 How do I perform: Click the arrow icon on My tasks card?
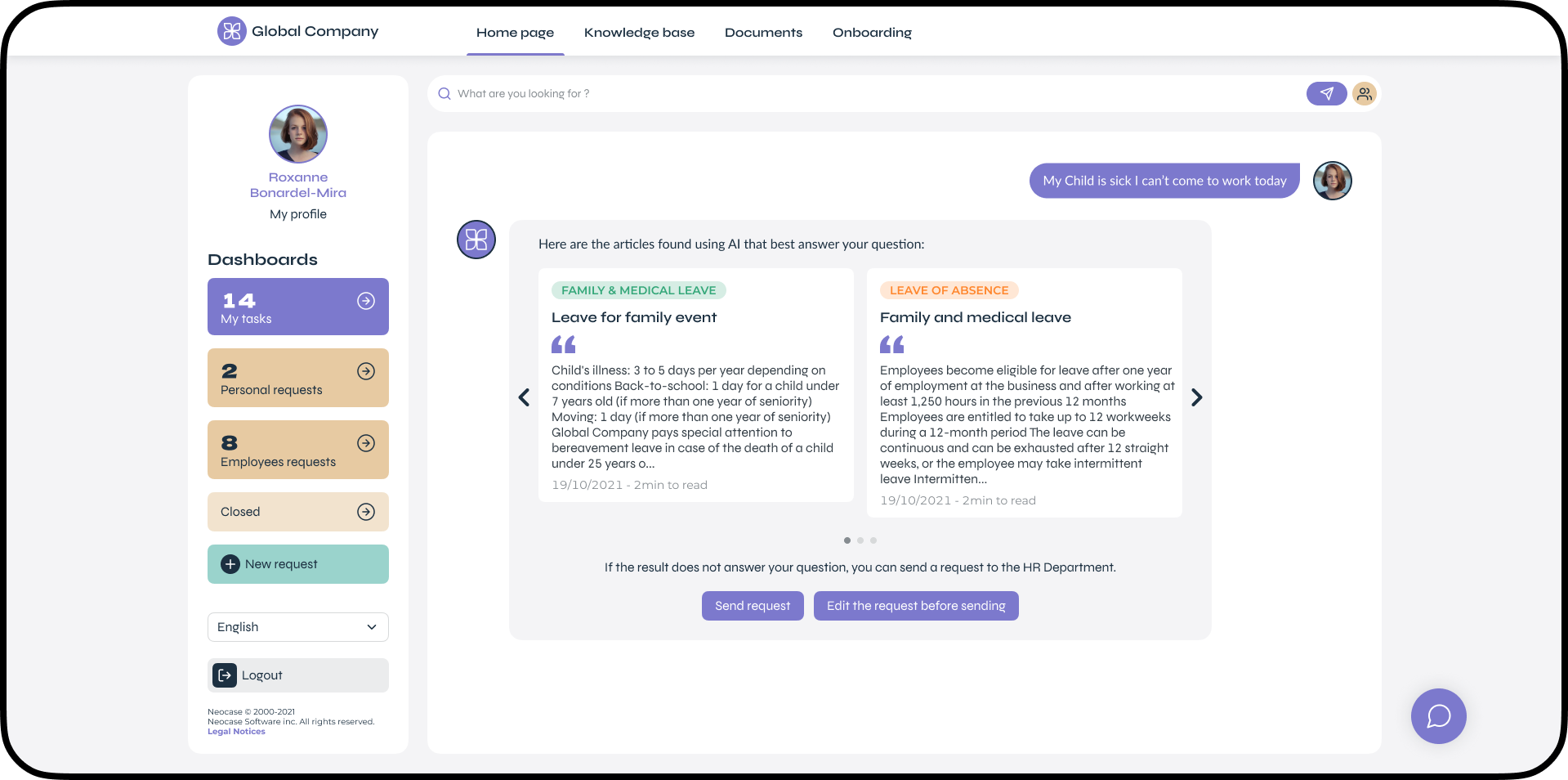(366, 301)
